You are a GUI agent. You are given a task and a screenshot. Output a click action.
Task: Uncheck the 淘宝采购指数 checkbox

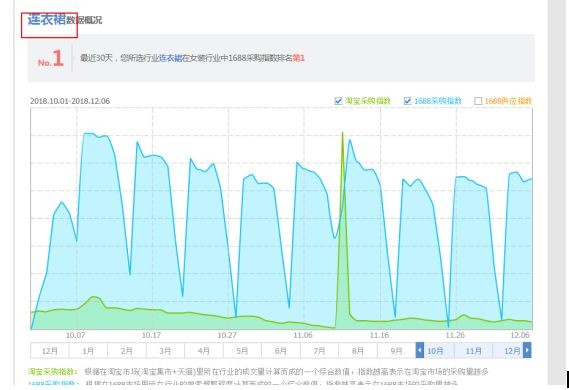(x=338, y=101)
